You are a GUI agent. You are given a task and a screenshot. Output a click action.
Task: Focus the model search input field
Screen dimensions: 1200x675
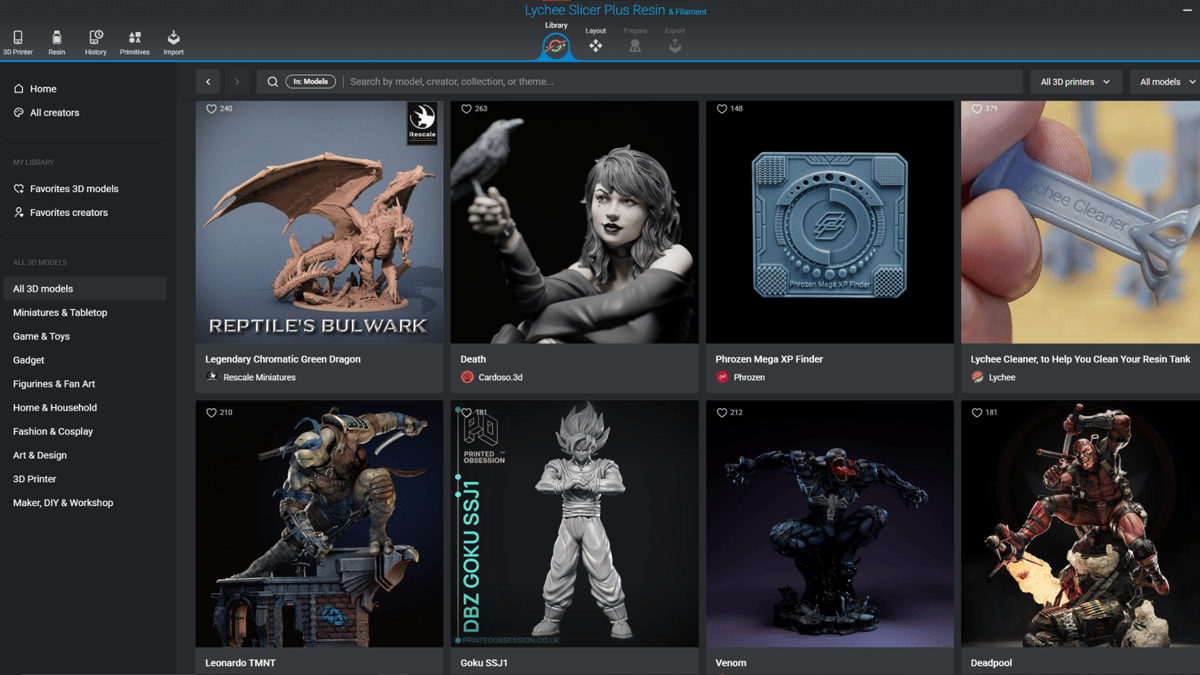coord(683,82)
